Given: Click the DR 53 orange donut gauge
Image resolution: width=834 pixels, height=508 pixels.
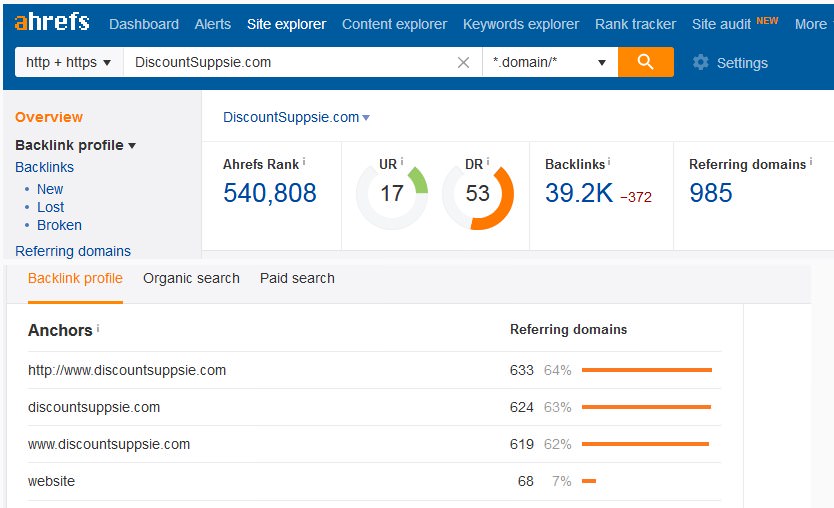Looking at the screenshot, I should click(478, 193).
